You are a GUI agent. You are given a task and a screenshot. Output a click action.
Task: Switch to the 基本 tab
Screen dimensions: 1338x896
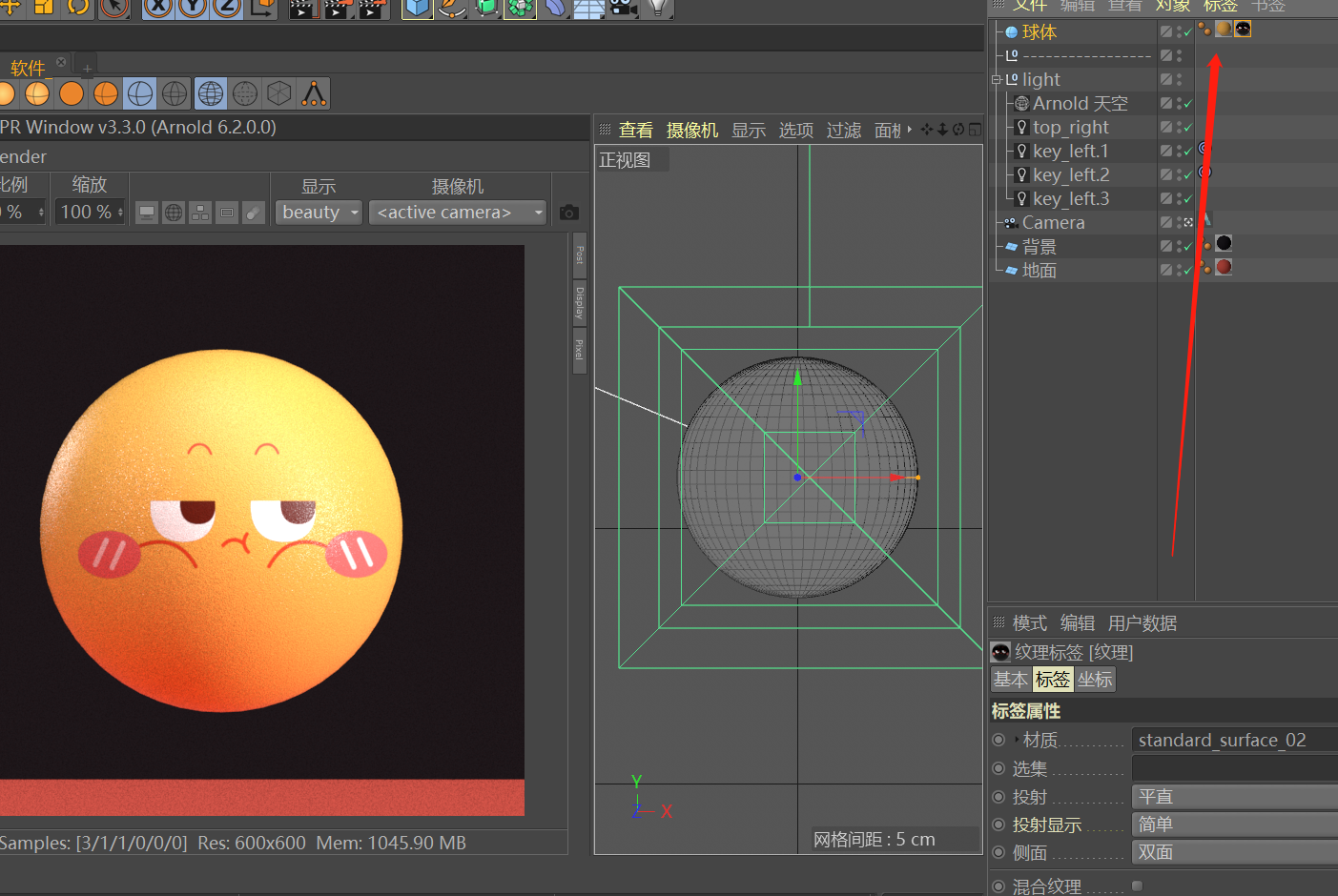point(1011,680)
